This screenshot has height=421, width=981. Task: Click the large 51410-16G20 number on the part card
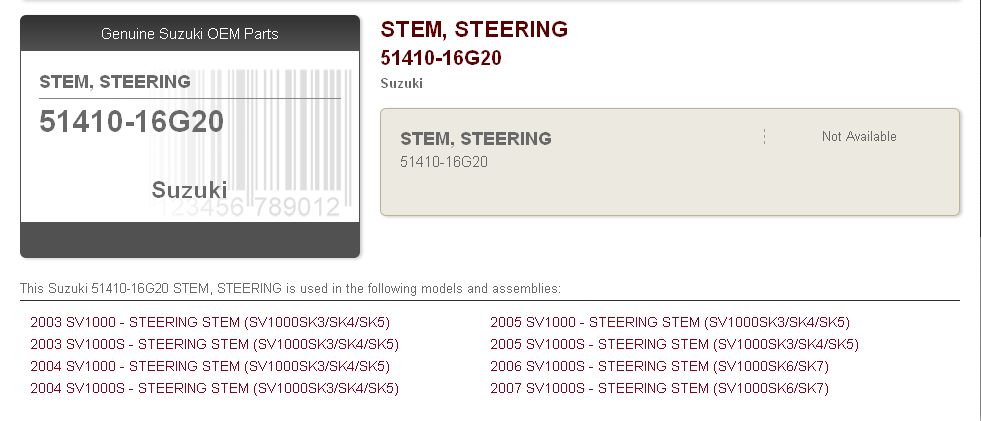[x=132, y=122]
